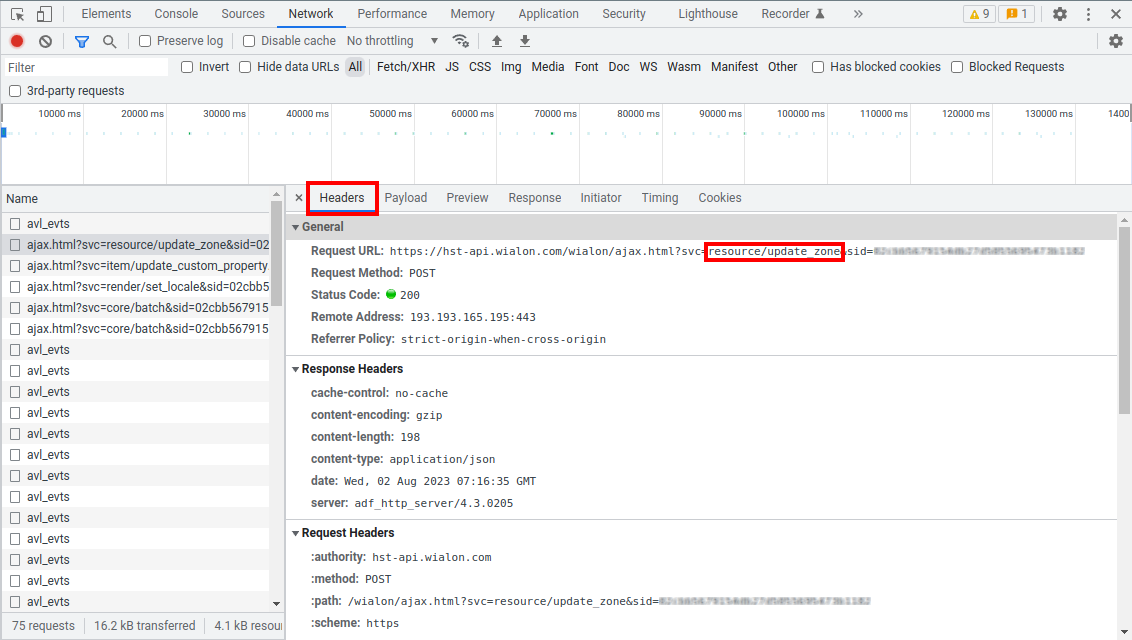Open the No throttling dropdown
This screenshot has height=640, width=1132.
coord(392,41)
